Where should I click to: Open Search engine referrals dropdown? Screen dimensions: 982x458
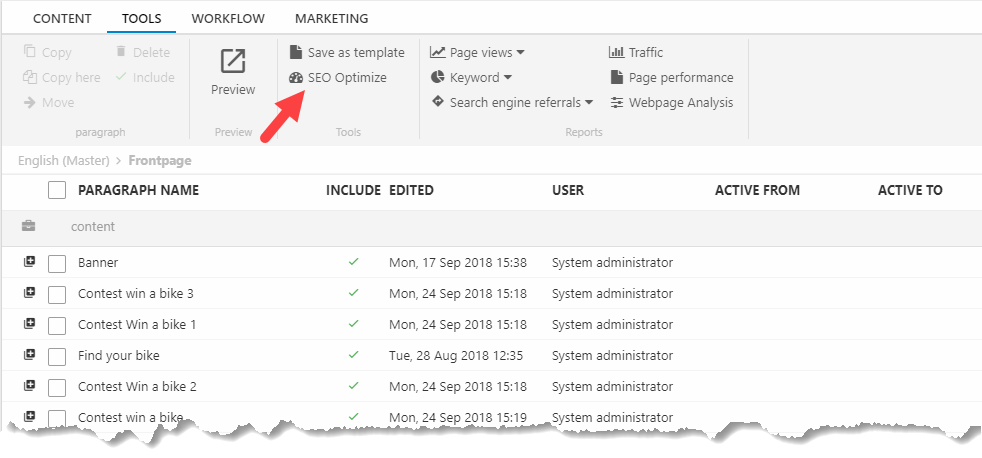[512, 103]
